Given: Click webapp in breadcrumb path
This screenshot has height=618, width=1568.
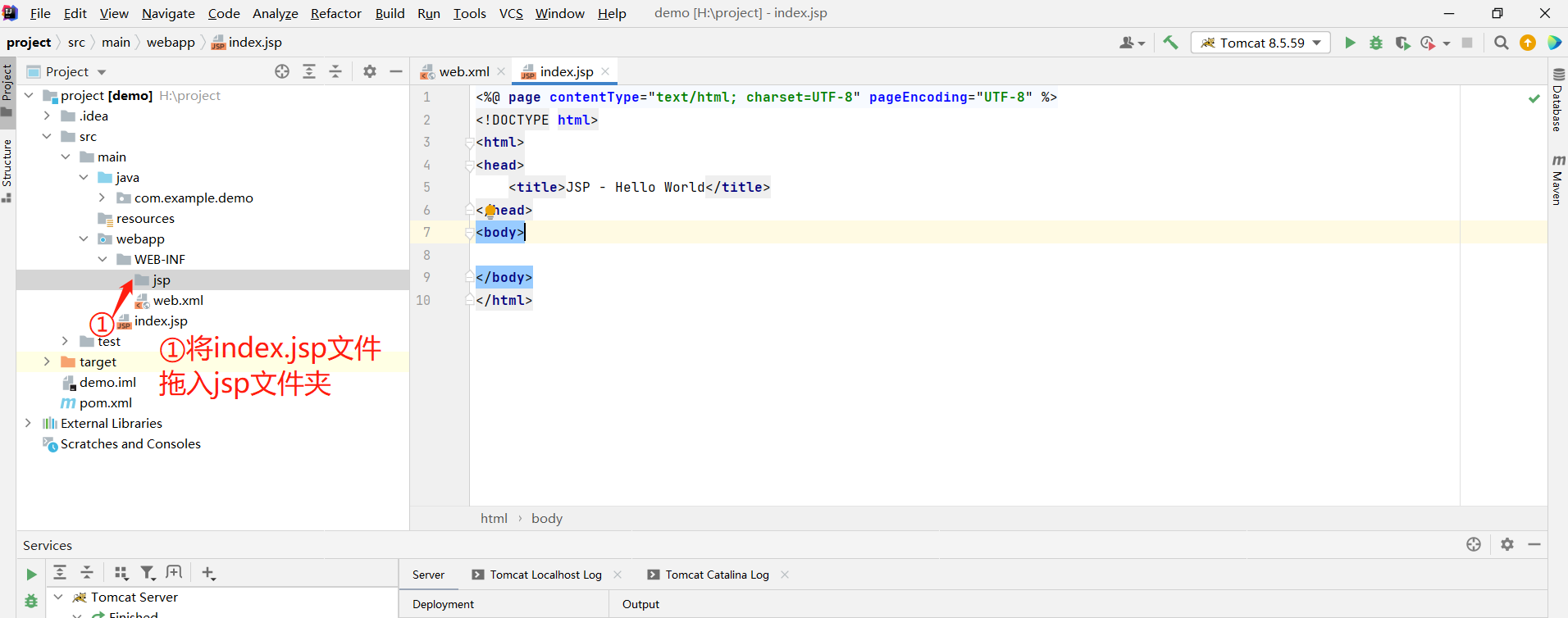Looking at the screenshot, I should [171, 43].
